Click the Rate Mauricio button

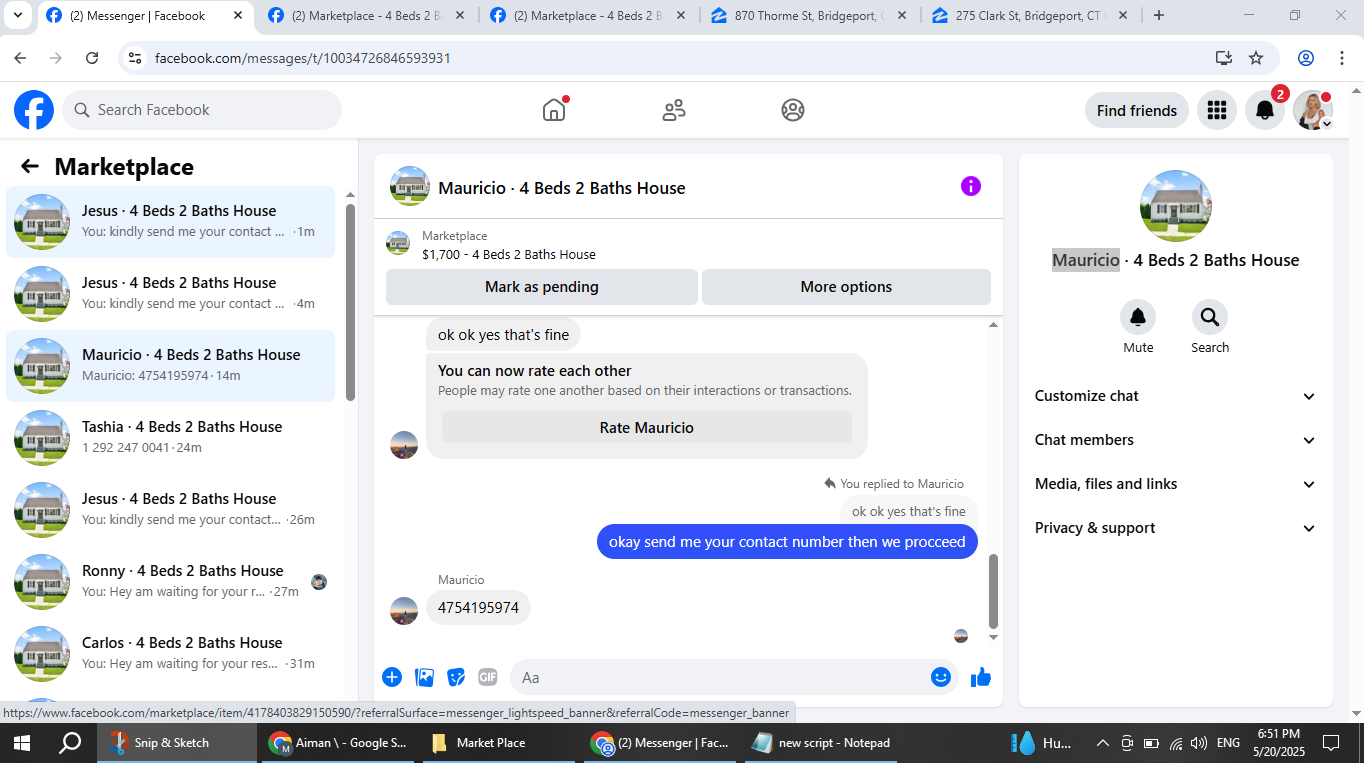(x=647, y=427)
